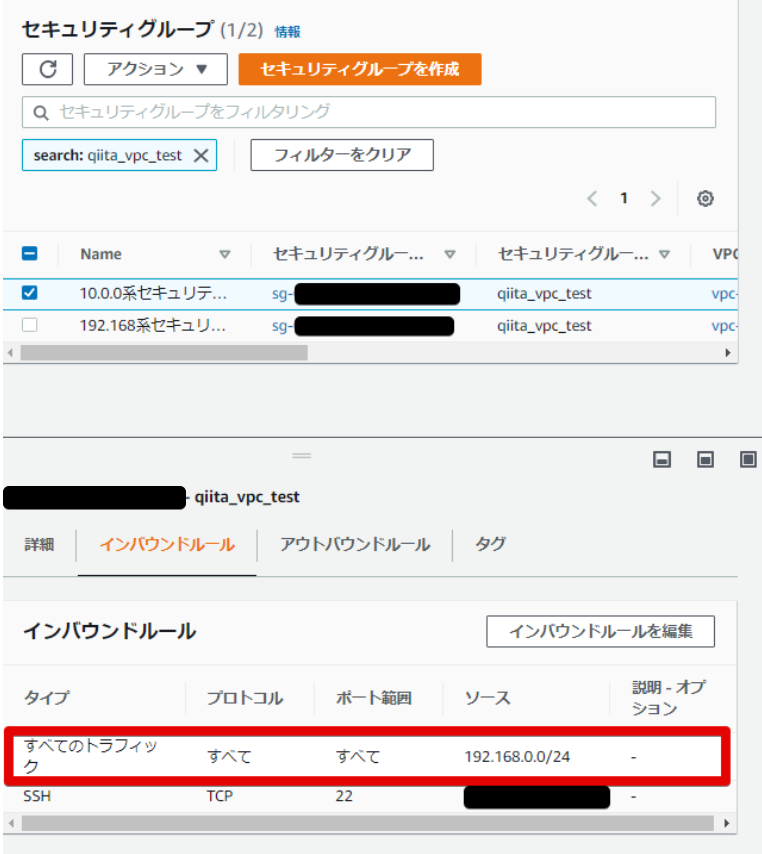Click the split panel resize handle
The height and width of the screenshot is (854, 762).
[301, 455]
